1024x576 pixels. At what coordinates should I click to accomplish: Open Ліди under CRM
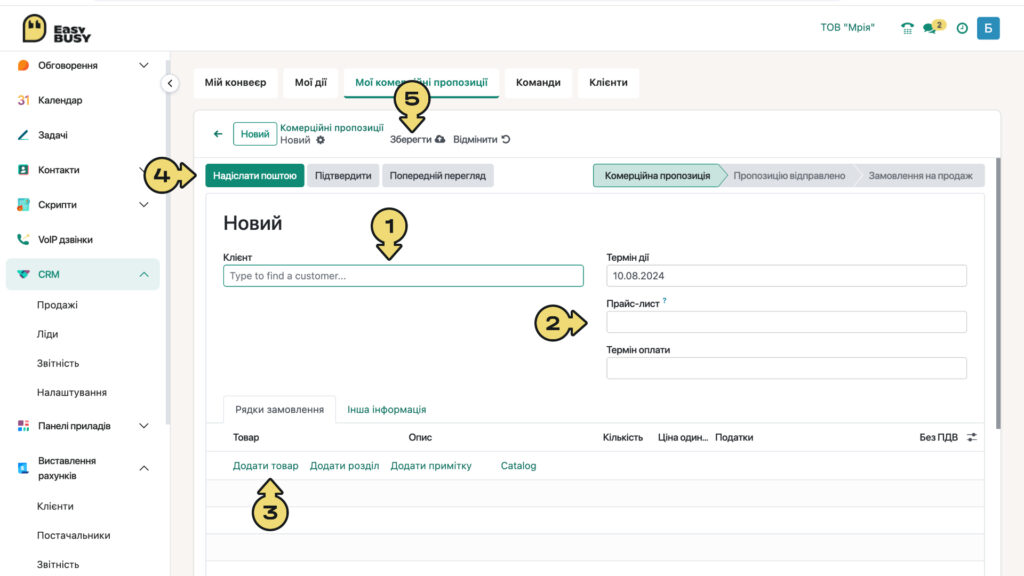click(x=47, y=334)
